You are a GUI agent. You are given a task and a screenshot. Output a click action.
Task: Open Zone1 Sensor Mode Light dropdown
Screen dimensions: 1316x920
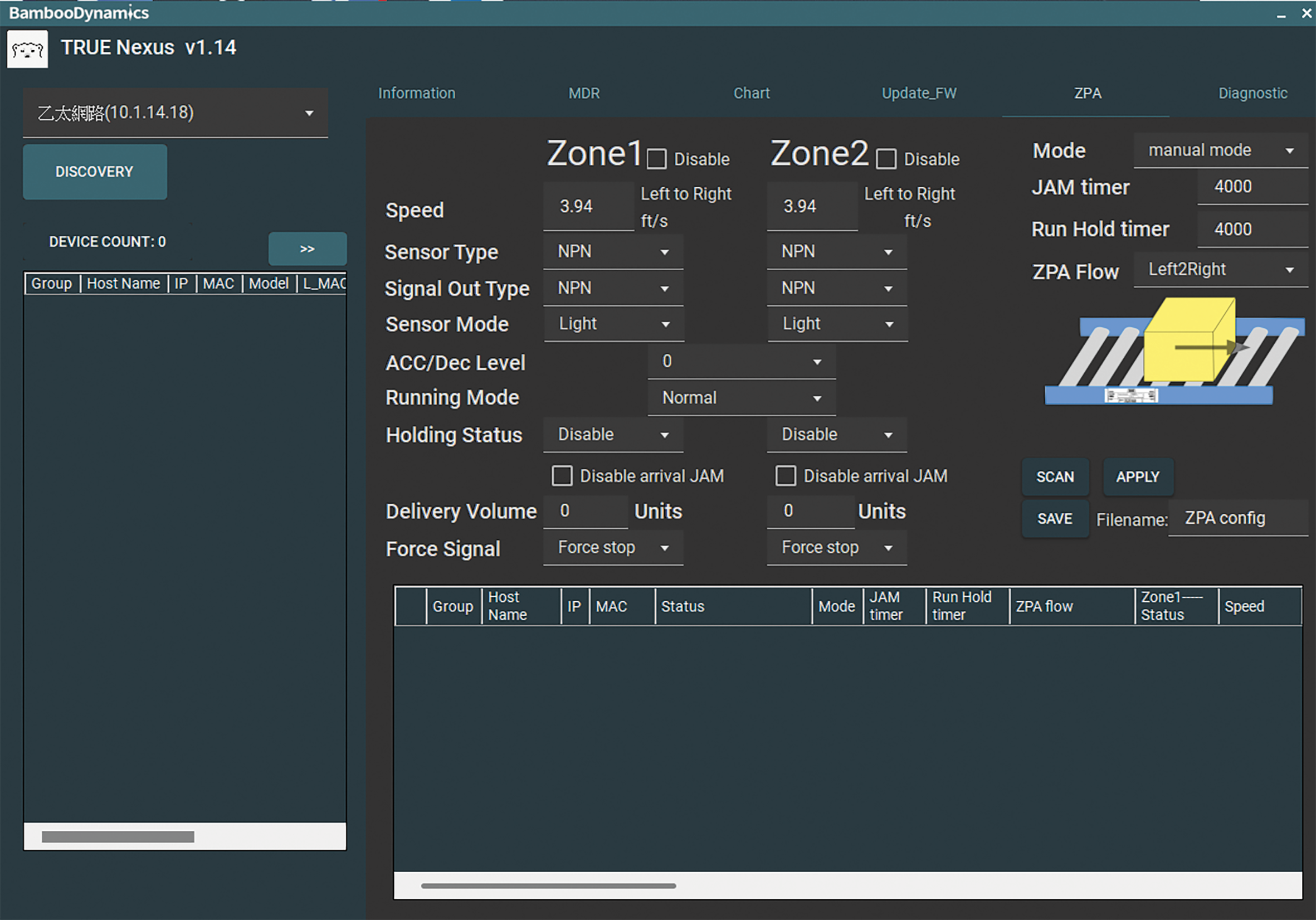pos(613,324)
